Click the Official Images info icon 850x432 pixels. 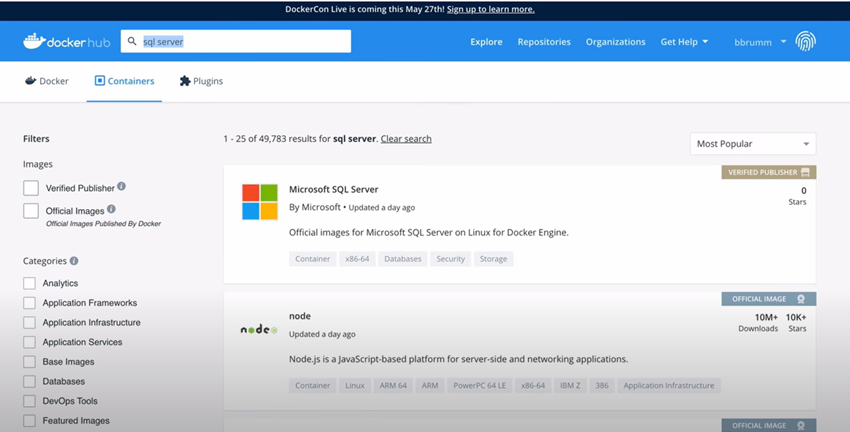pyautogui.click(x=111, y=209)
